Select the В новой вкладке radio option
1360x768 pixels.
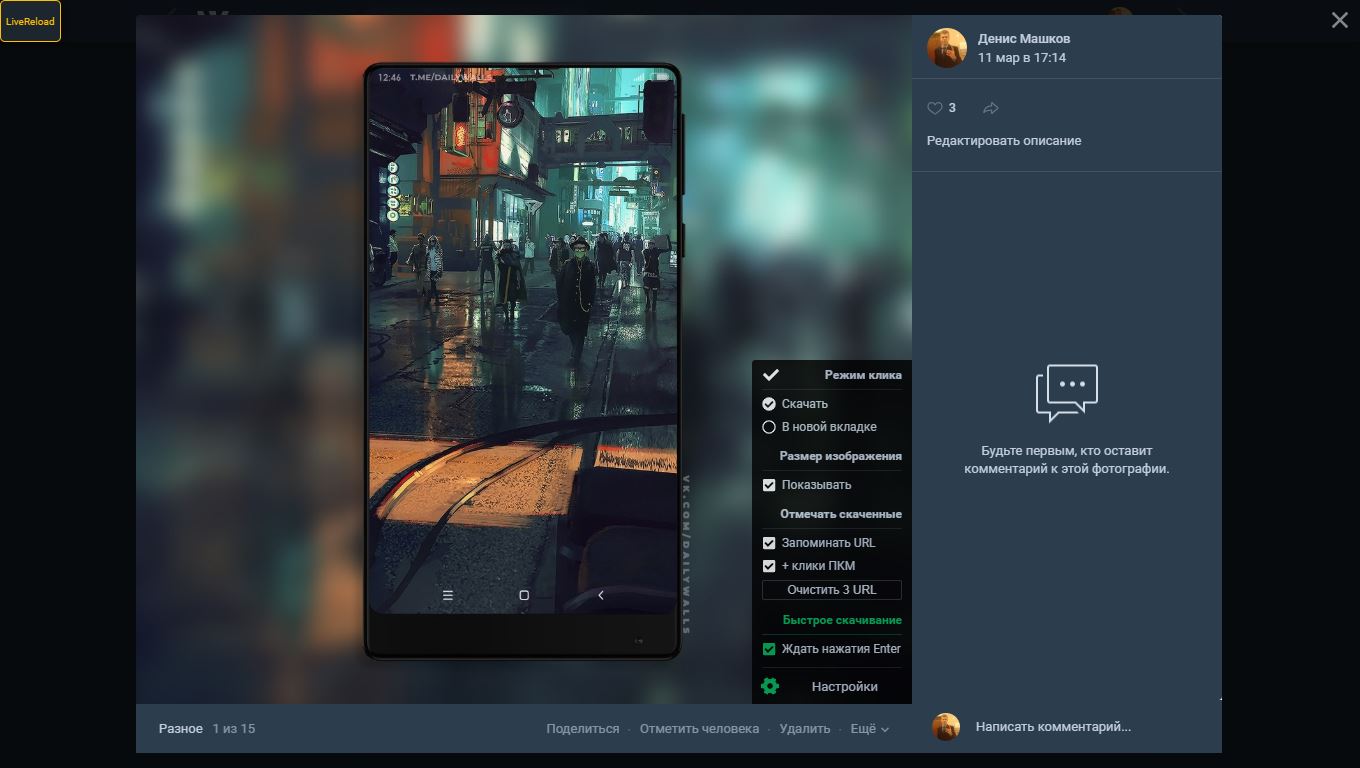point(769,427)
